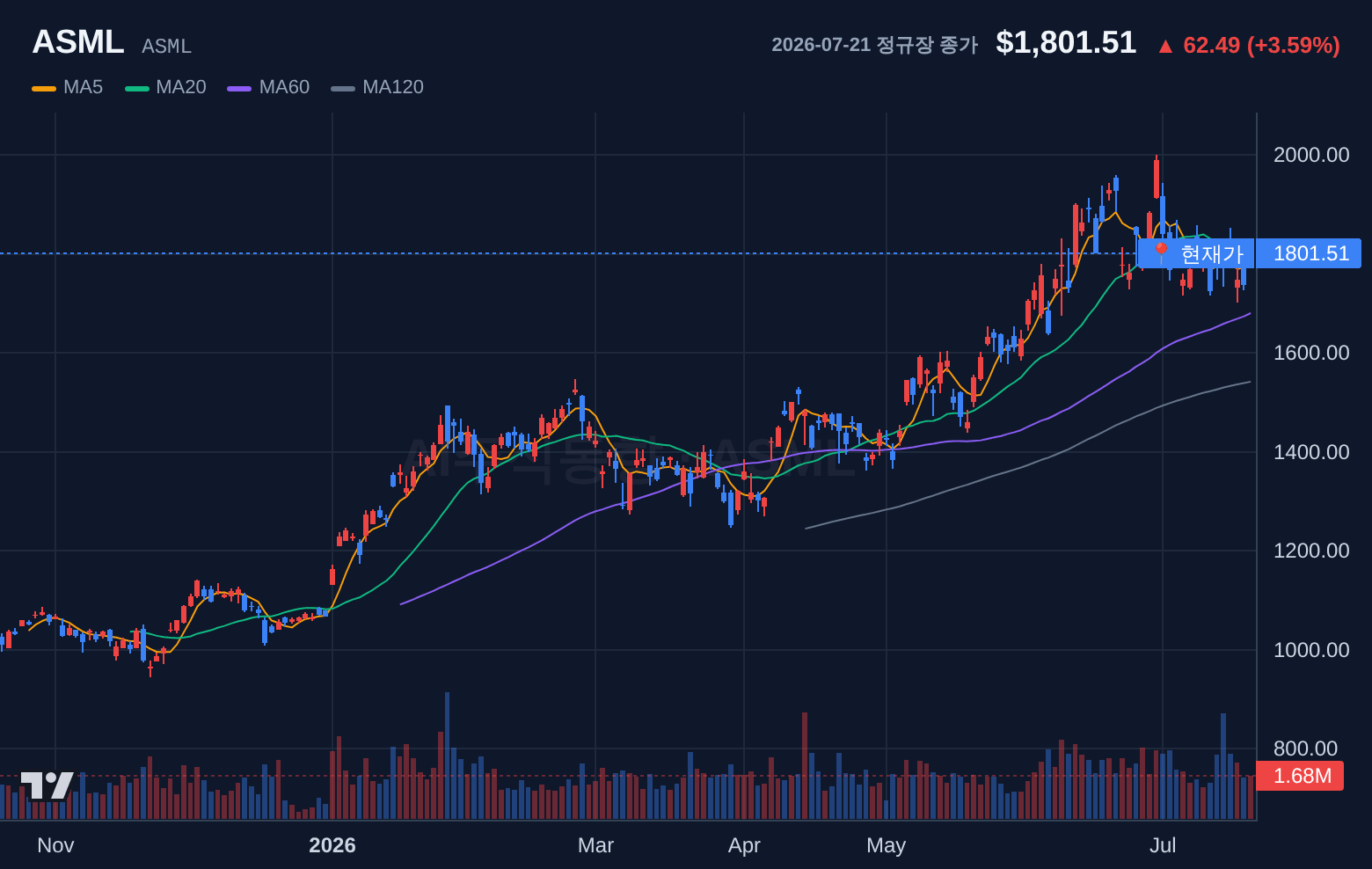The height and width of the screenshot is (869, 1372).
Task: Click the May label on time axis
Action: [886, 845]
